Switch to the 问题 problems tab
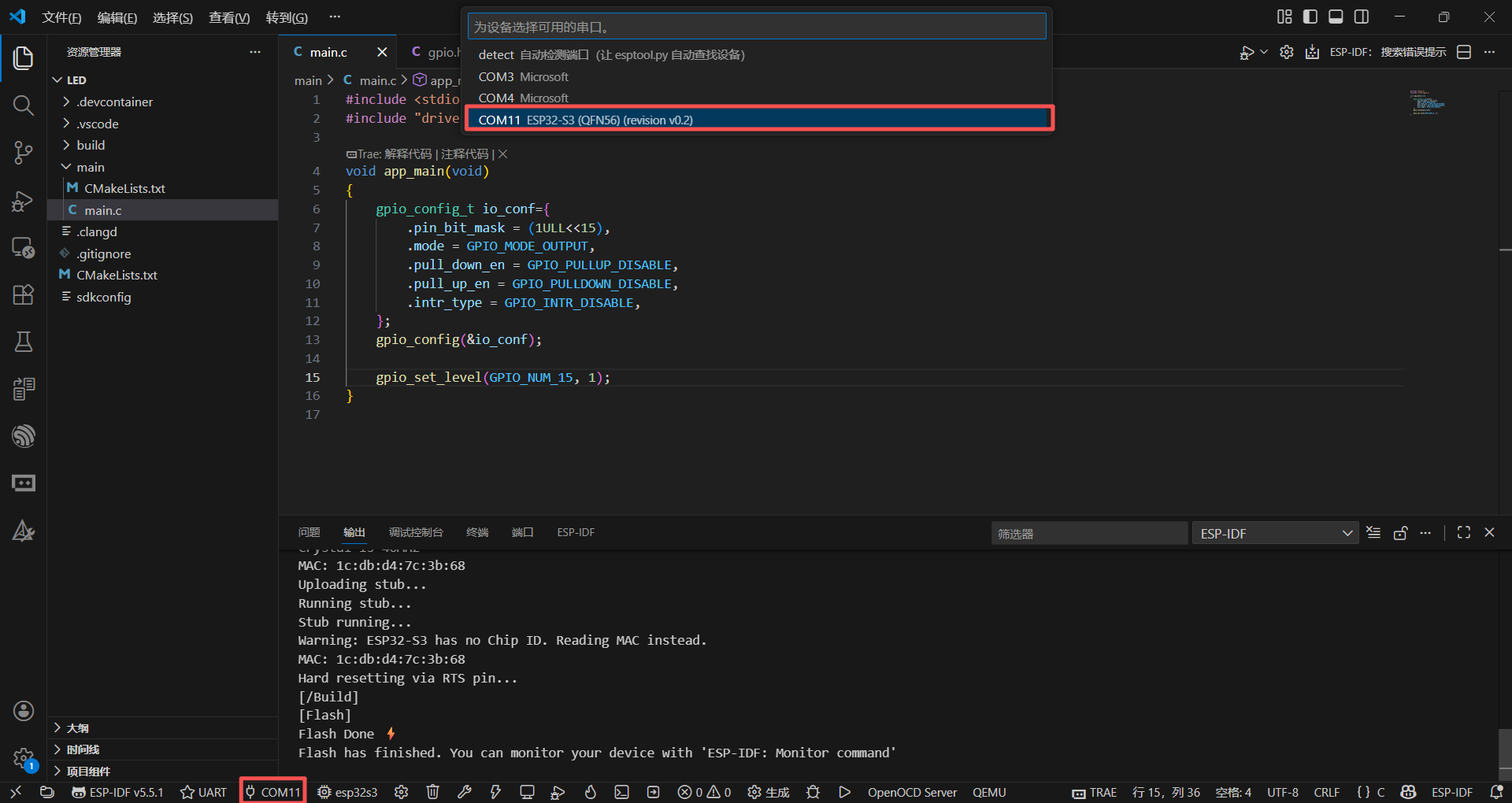 coord(309,533)
